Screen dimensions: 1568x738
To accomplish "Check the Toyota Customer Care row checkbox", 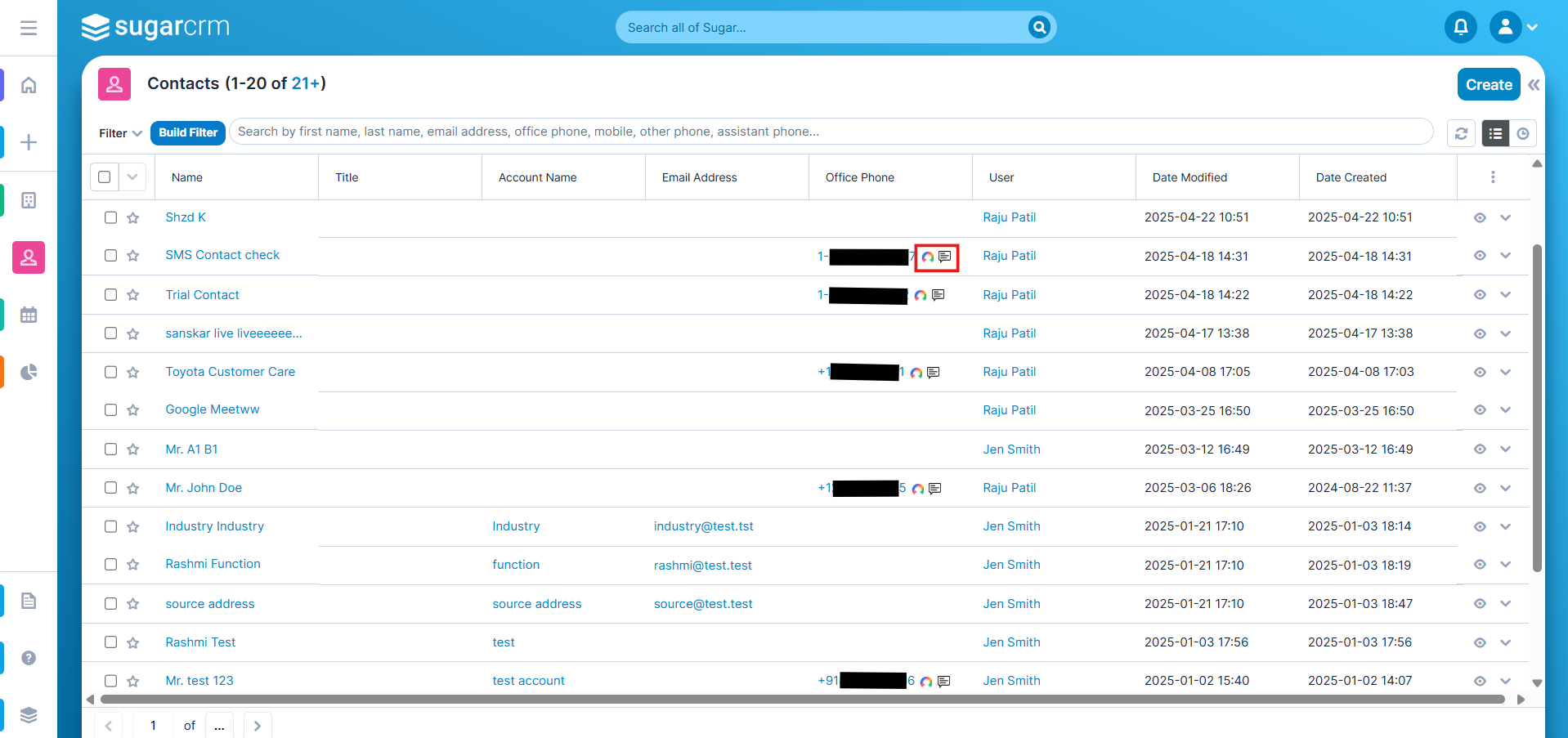I will point(111,372).
